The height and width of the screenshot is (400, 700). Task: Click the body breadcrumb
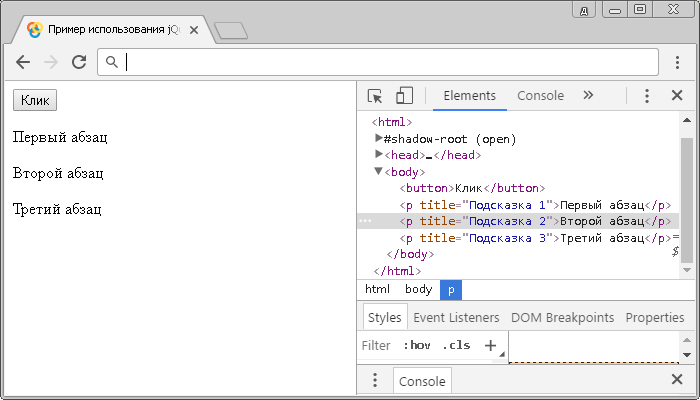418,289
